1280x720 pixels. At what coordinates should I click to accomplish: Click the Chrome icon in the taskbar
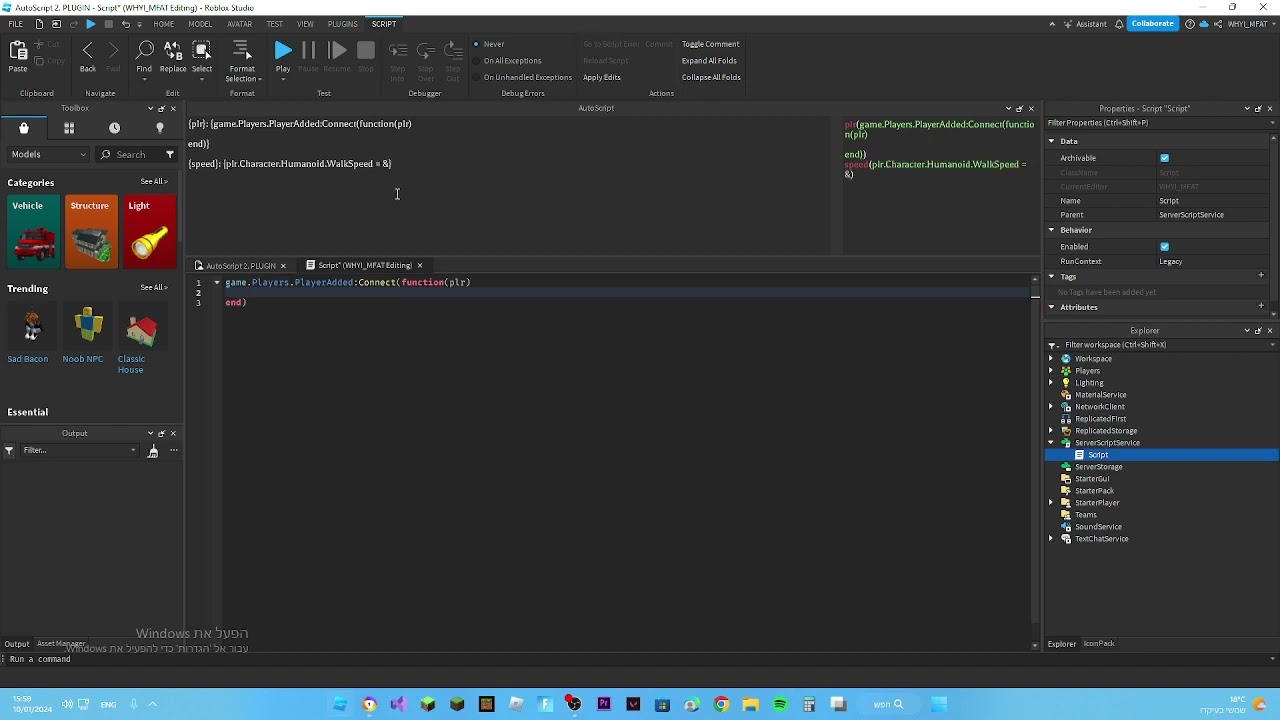click(721, 705)
